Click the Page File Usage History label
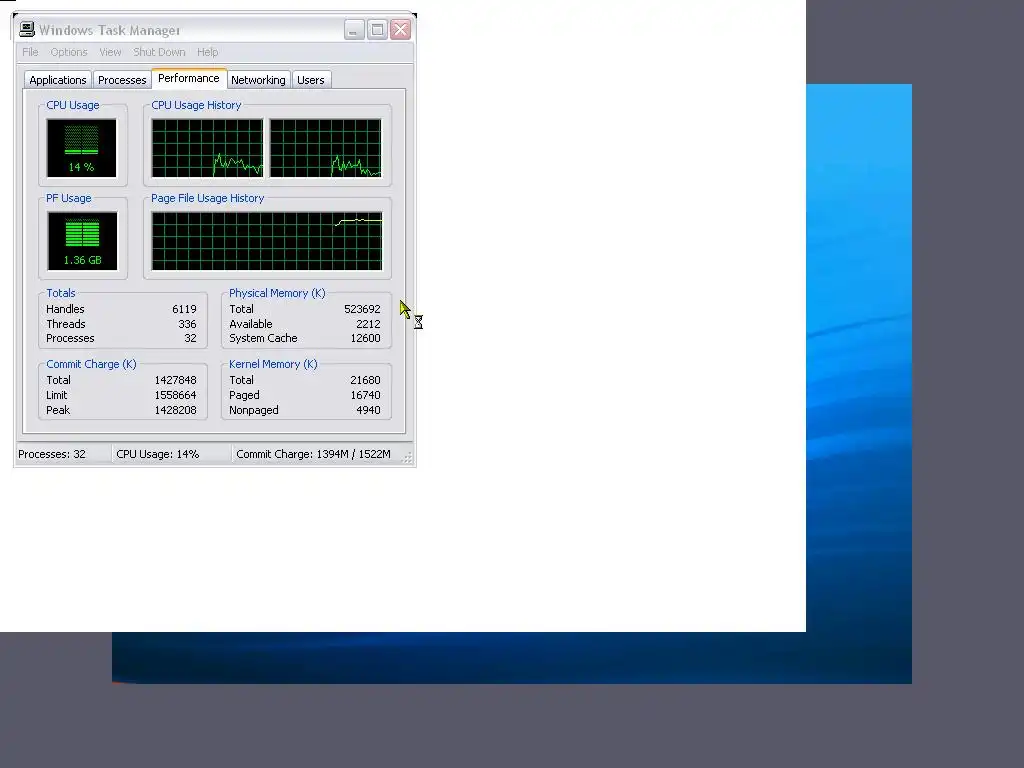This screenshot has width=1024, height=768. (208, 198)
